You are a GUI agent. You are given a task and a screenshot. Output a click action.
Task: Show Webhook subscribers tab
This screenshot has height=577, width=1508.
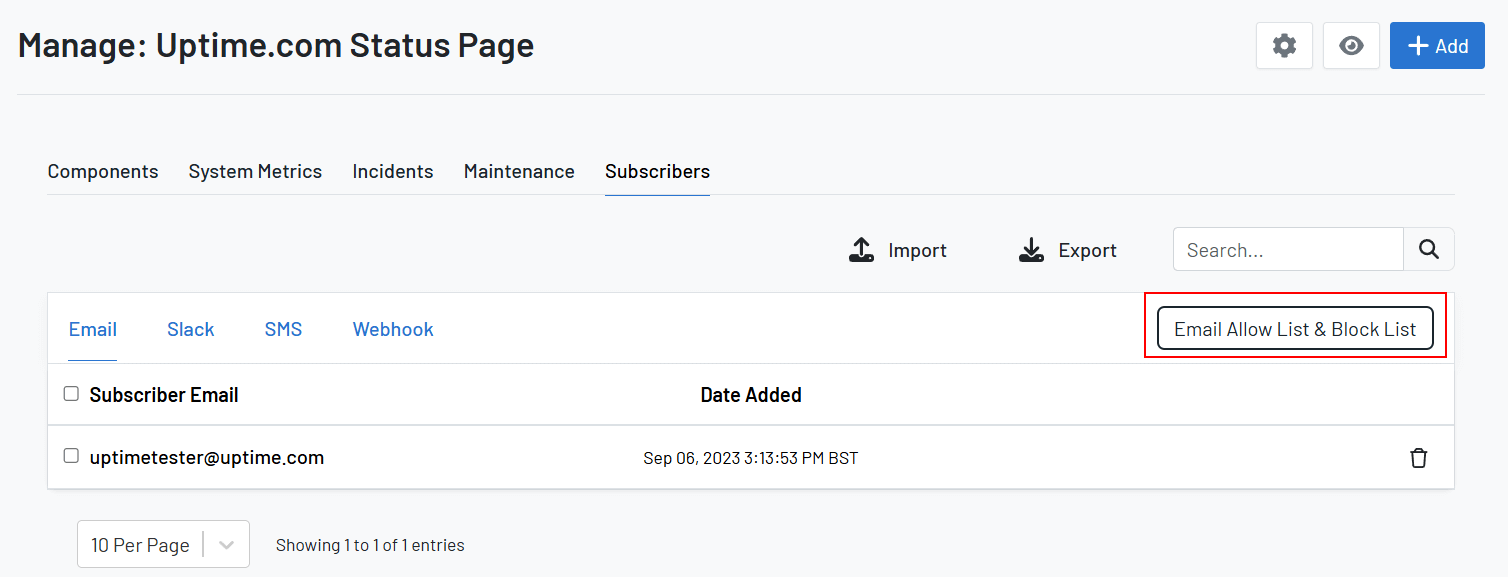[393, 329]
